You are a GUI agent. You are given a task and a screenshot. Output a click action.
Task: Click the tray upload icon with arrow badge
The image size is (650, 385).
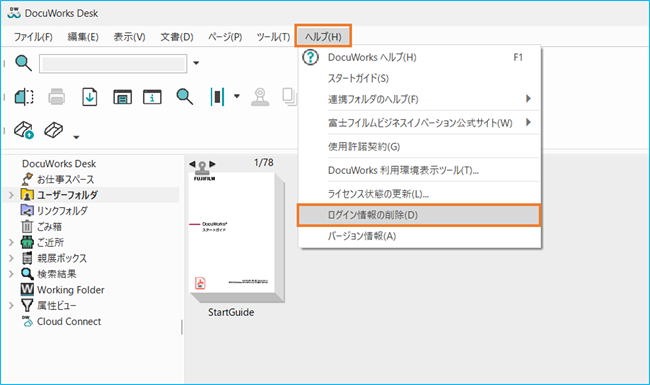click(x=24, y=130)
